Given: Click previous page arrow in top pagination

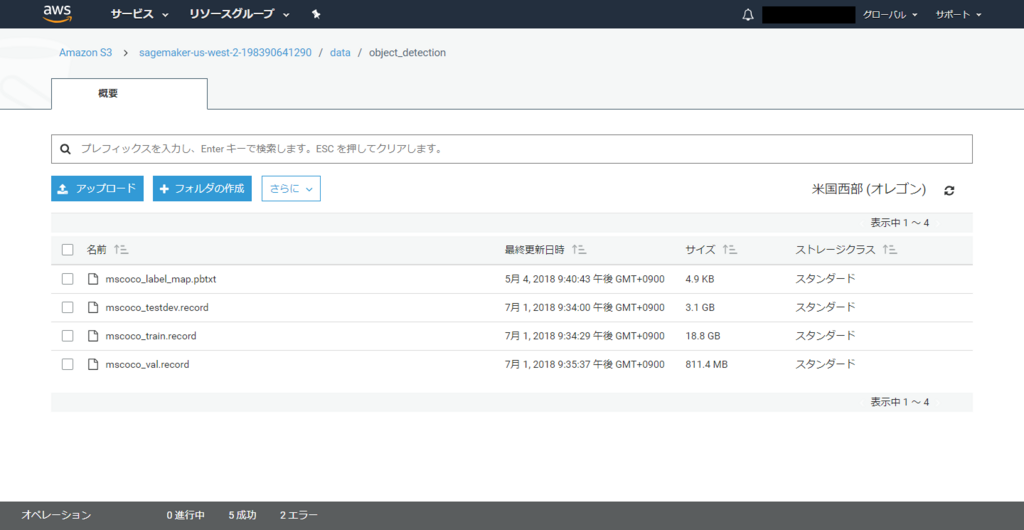Looking at the screenshot, I should 862,223.
